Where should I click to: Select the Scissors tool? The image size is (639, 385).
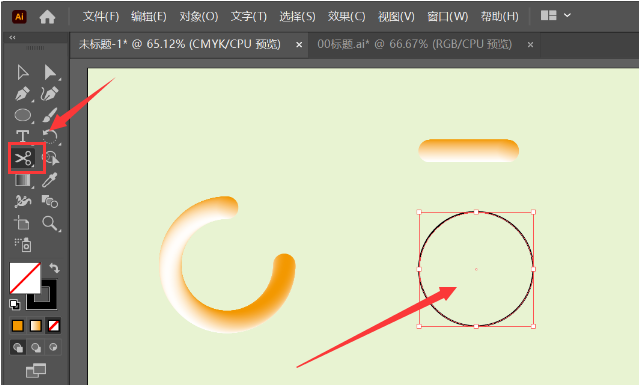pyautogui.click(x=23, y=158)
